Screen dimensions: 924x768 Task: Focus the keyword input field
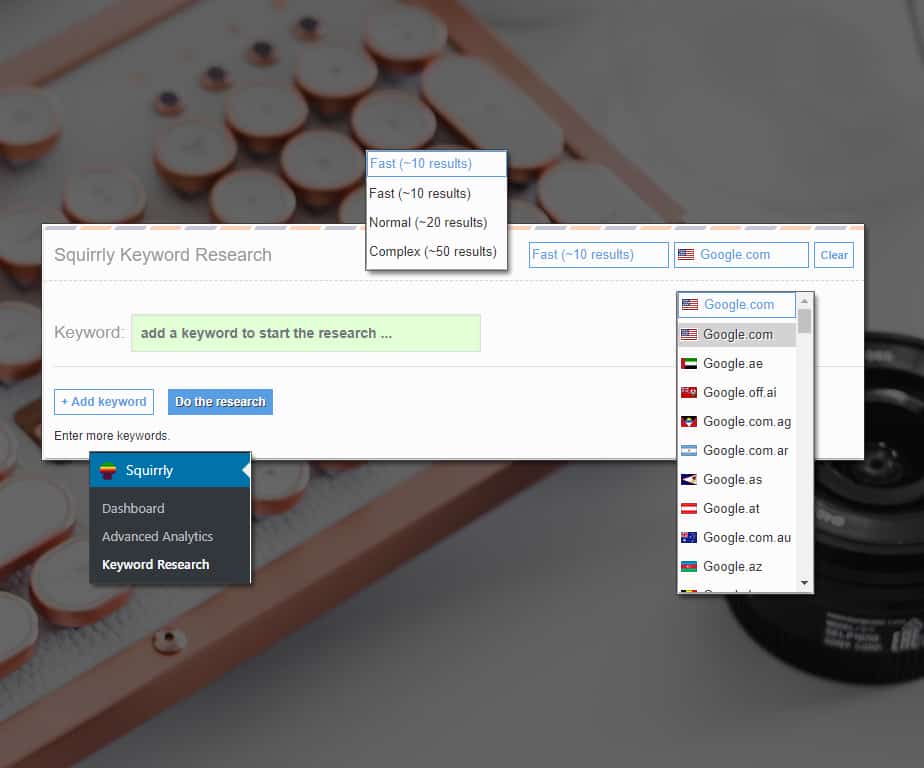pos(306,333)
